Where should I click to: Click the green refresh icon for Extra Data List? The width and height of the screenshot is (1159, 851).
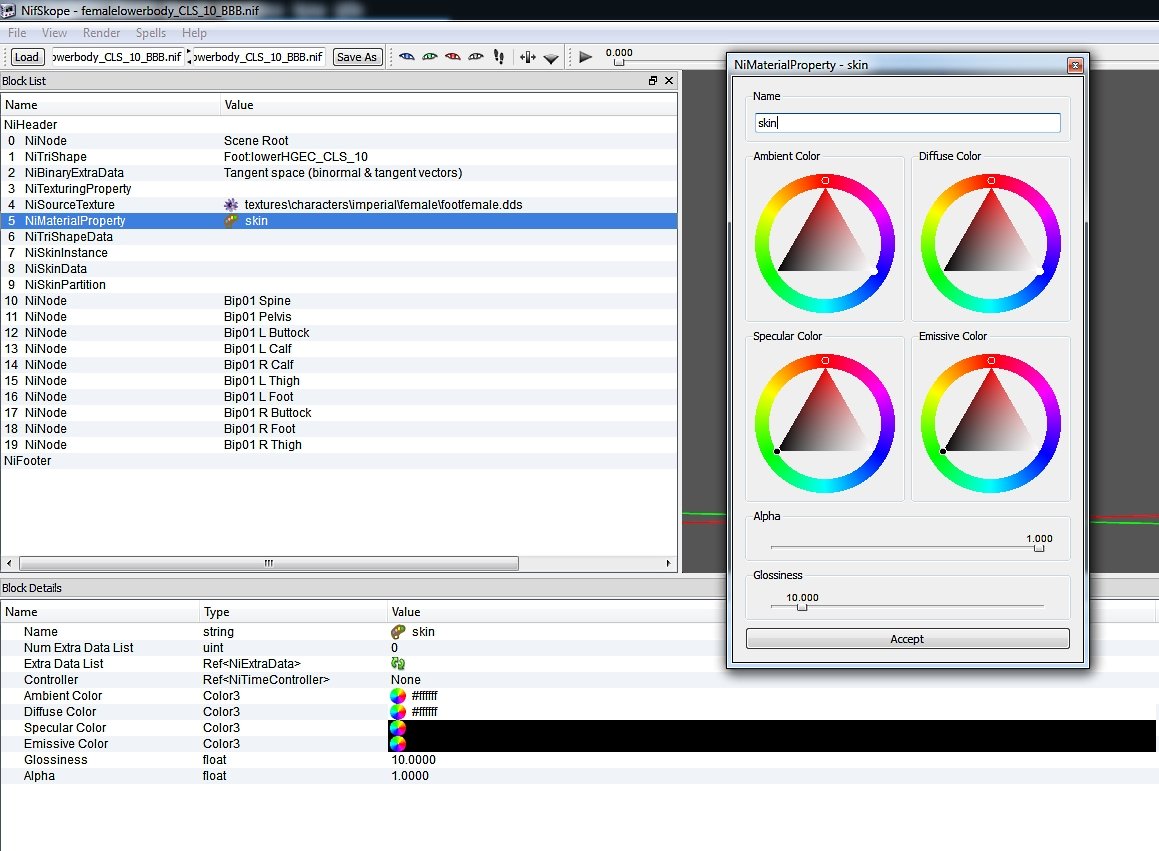coord(398,663)
